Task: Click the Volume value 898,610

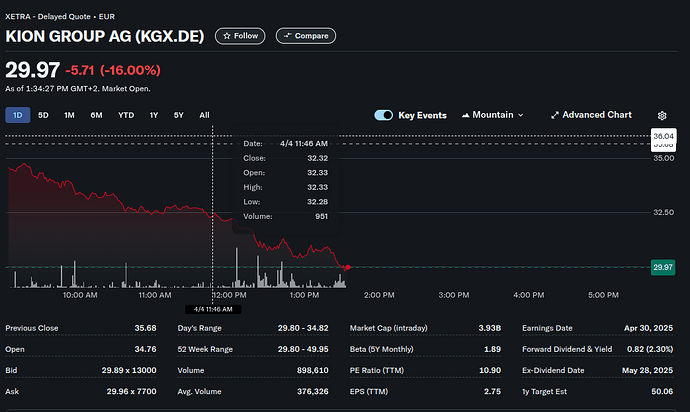Action: click(312, 370)
